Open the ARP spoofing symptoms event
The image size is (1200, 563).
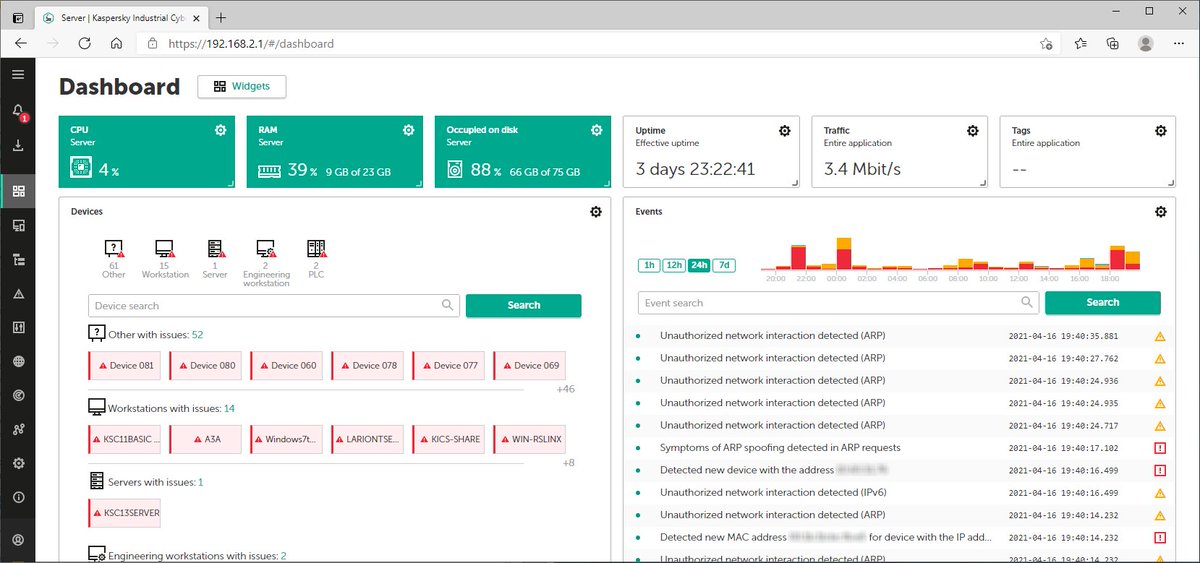pos(780,447)
